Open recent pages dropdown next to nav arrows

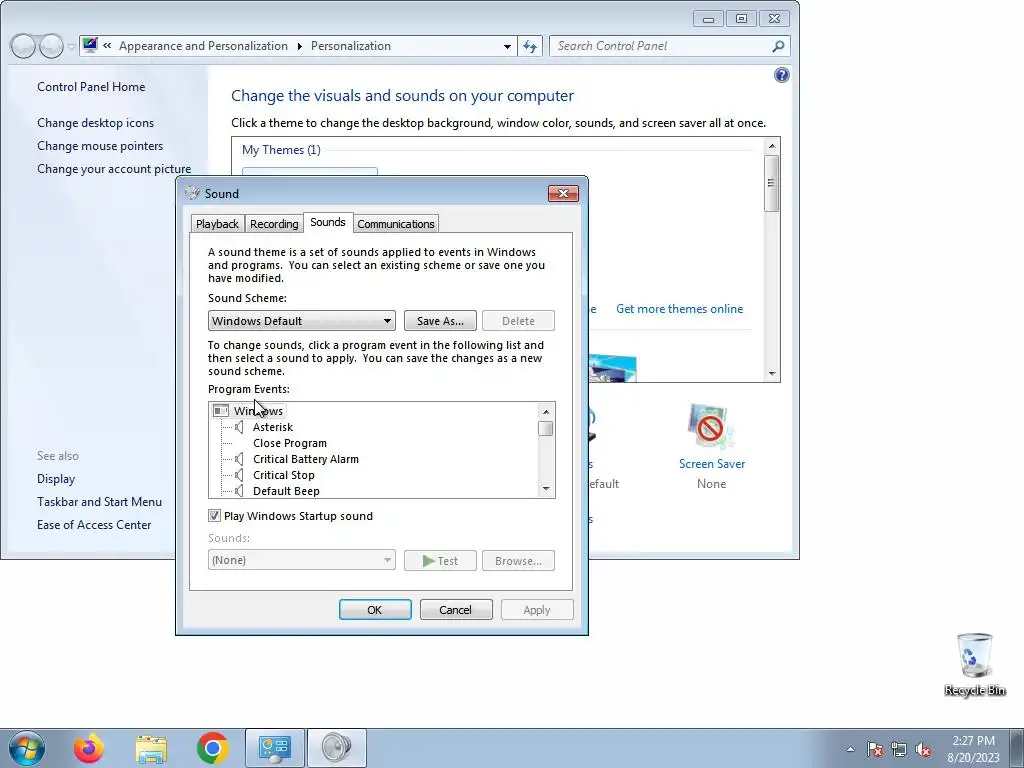[71, 47]
